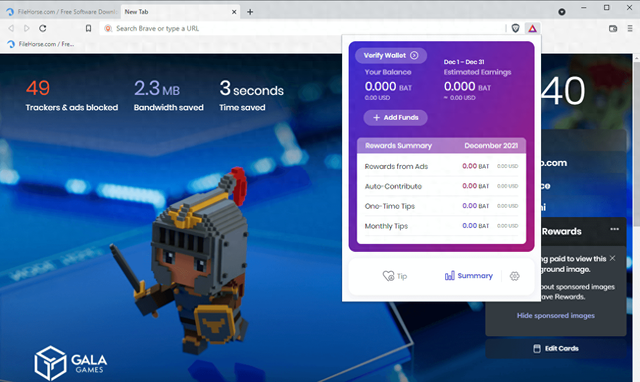Open the Brave Rewards triangle icon
The height and width of the screenshot is (382, 640).
tap(532, 28)
